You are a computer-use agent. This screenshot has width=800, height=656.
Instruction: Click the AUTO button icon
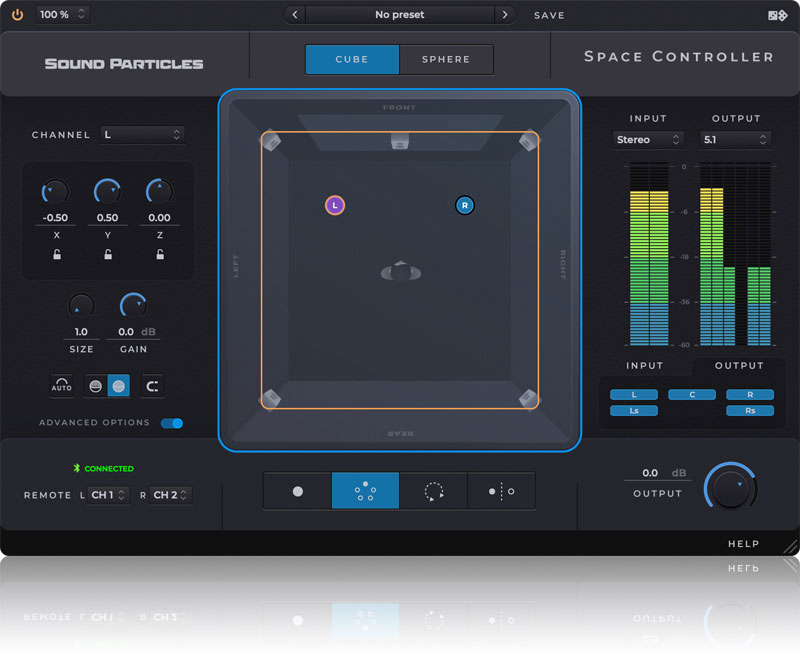(62, 386)
